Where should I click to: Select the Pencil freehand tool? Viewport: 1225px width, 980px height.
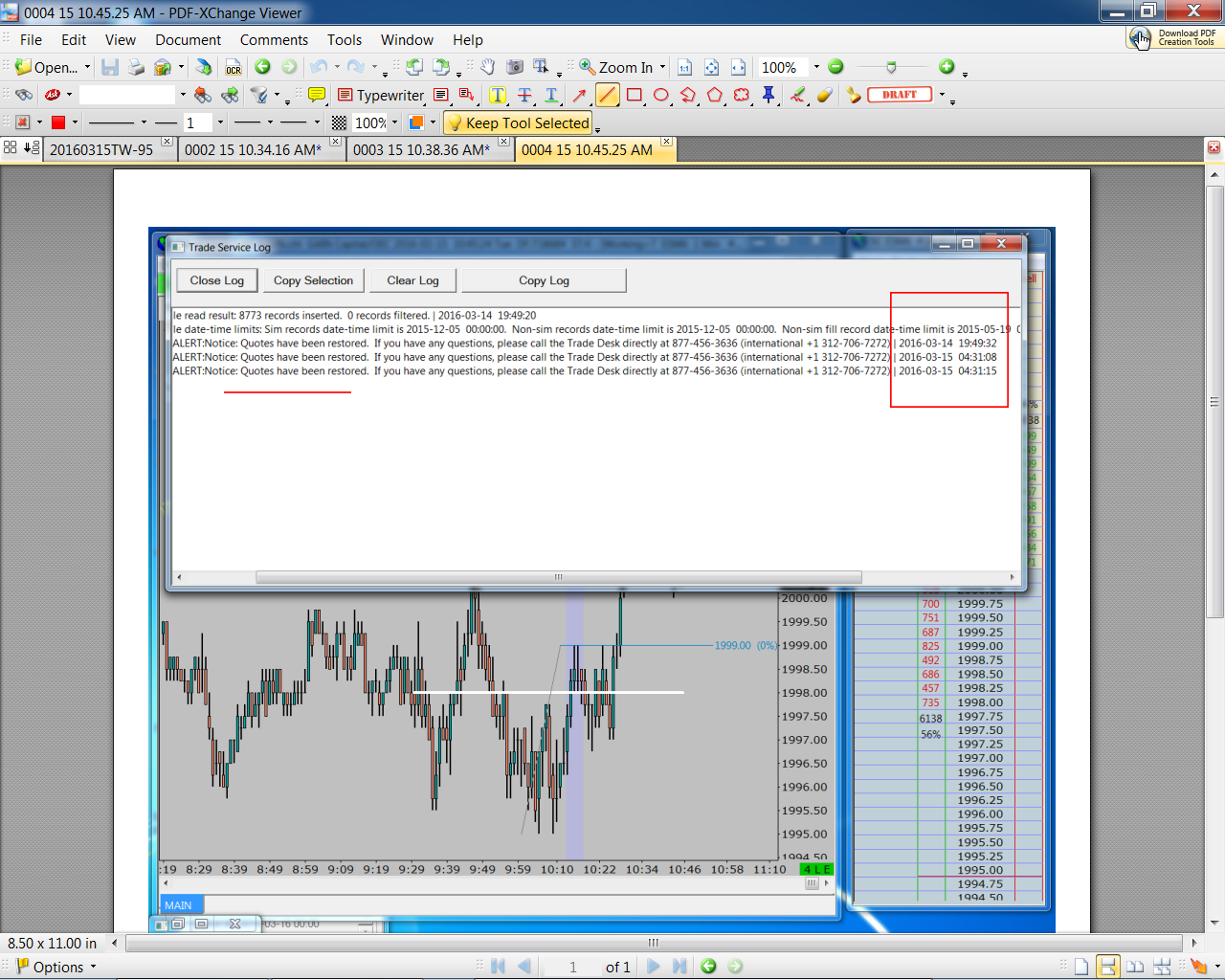coord(797,95)
